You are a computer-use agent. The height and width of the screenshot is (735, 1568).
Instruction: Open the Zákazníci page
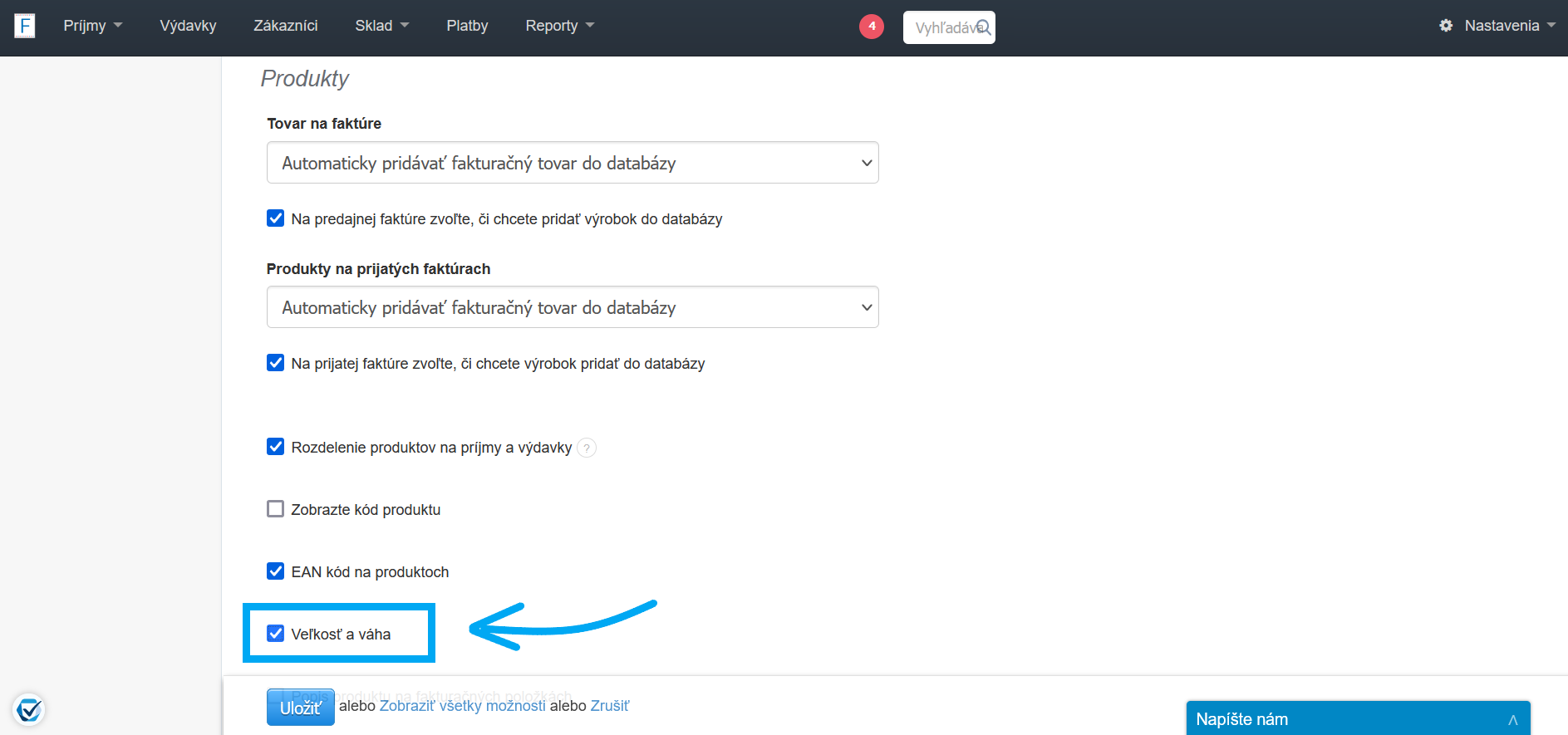(286, 26)
